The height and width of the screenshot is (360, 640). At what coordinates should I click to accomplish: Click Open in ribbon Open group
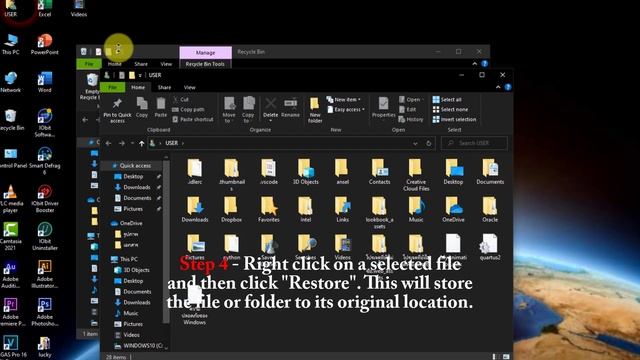(x=410, y=100)
